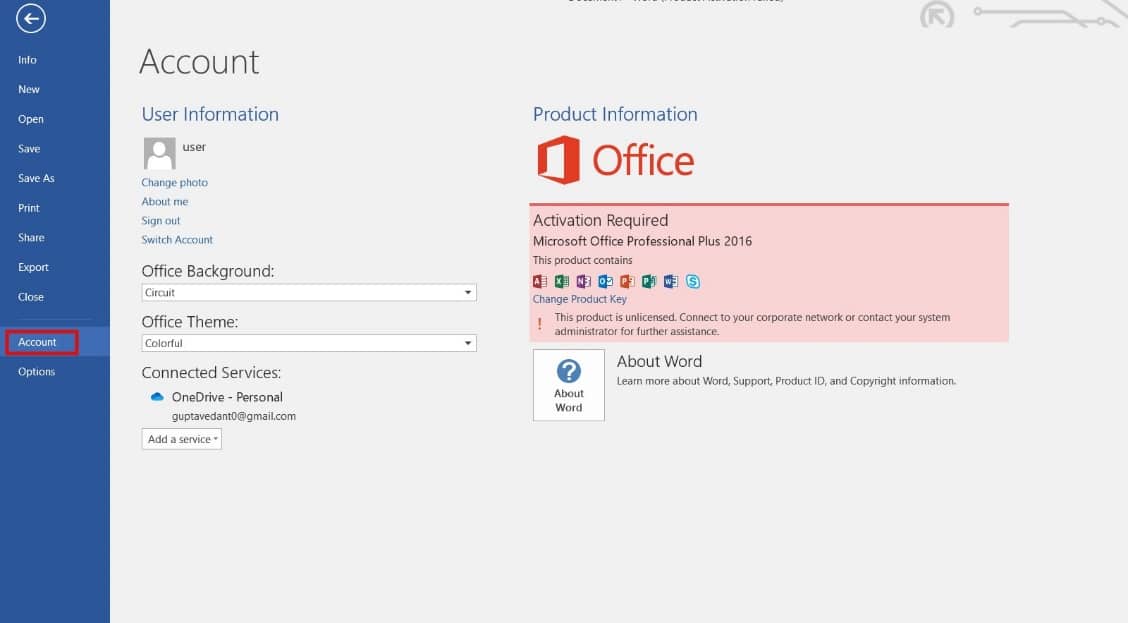Click the 'Activation Required' heading

601,220
